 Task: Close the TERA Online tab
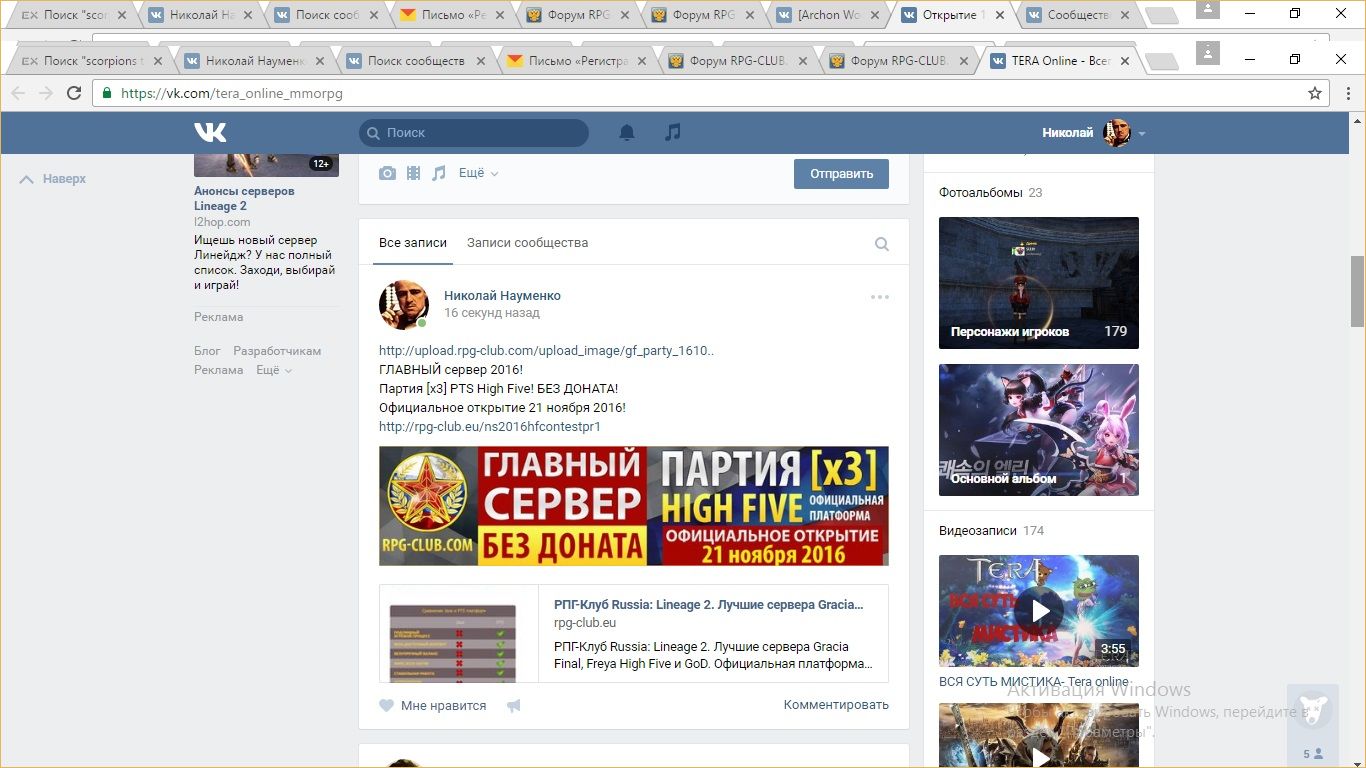coord(1125,60)
